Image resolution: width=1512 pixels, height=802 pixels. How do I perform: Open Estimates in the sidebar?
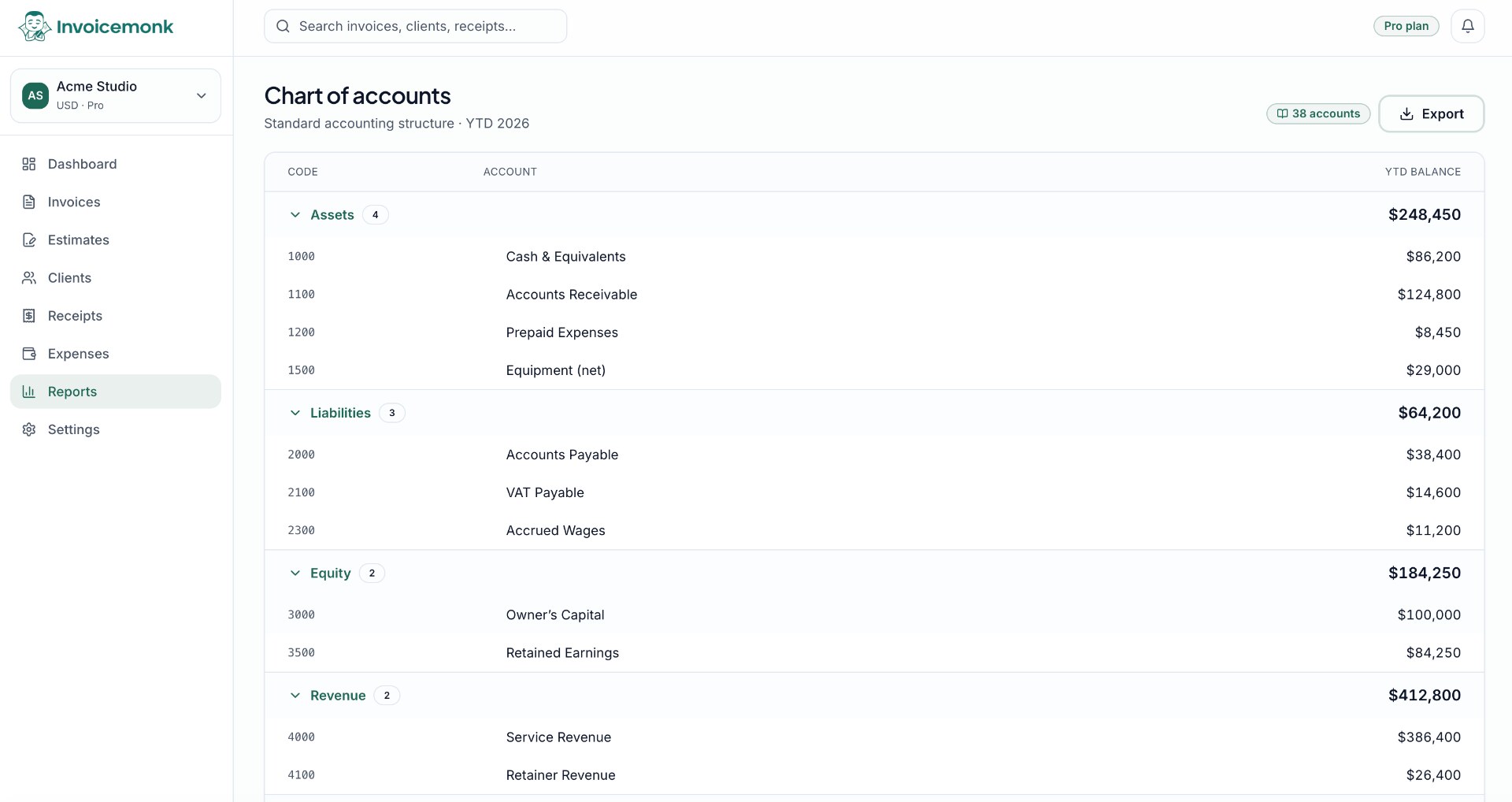(116, 239)
